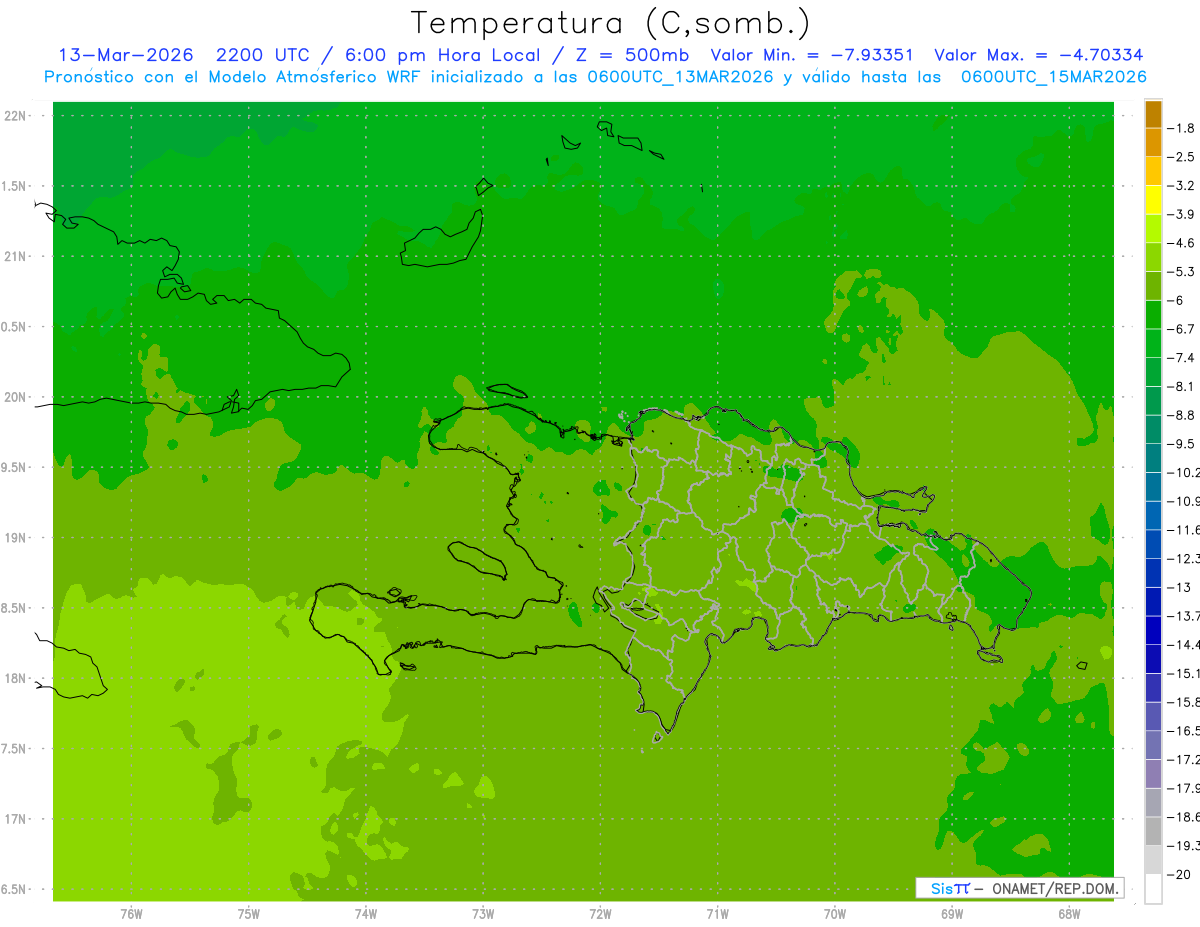Screen dimensions: 1200x927
Task: Pick the teal swatch between -9.5 and -10.2
Action: (1153, 459)
